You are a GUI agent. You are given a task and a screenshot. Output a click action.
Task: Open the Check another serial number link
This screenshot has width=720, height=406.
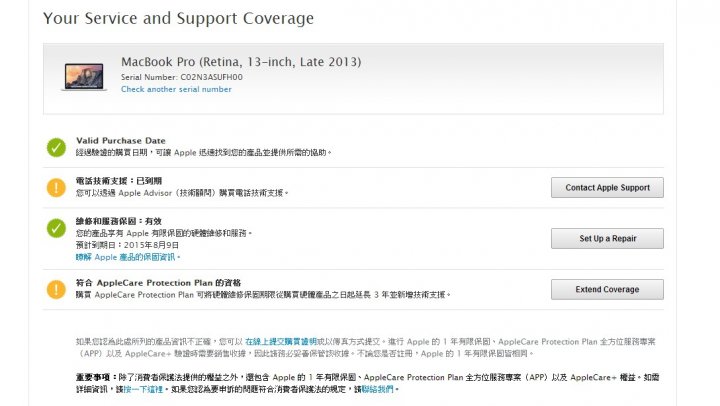176,89
